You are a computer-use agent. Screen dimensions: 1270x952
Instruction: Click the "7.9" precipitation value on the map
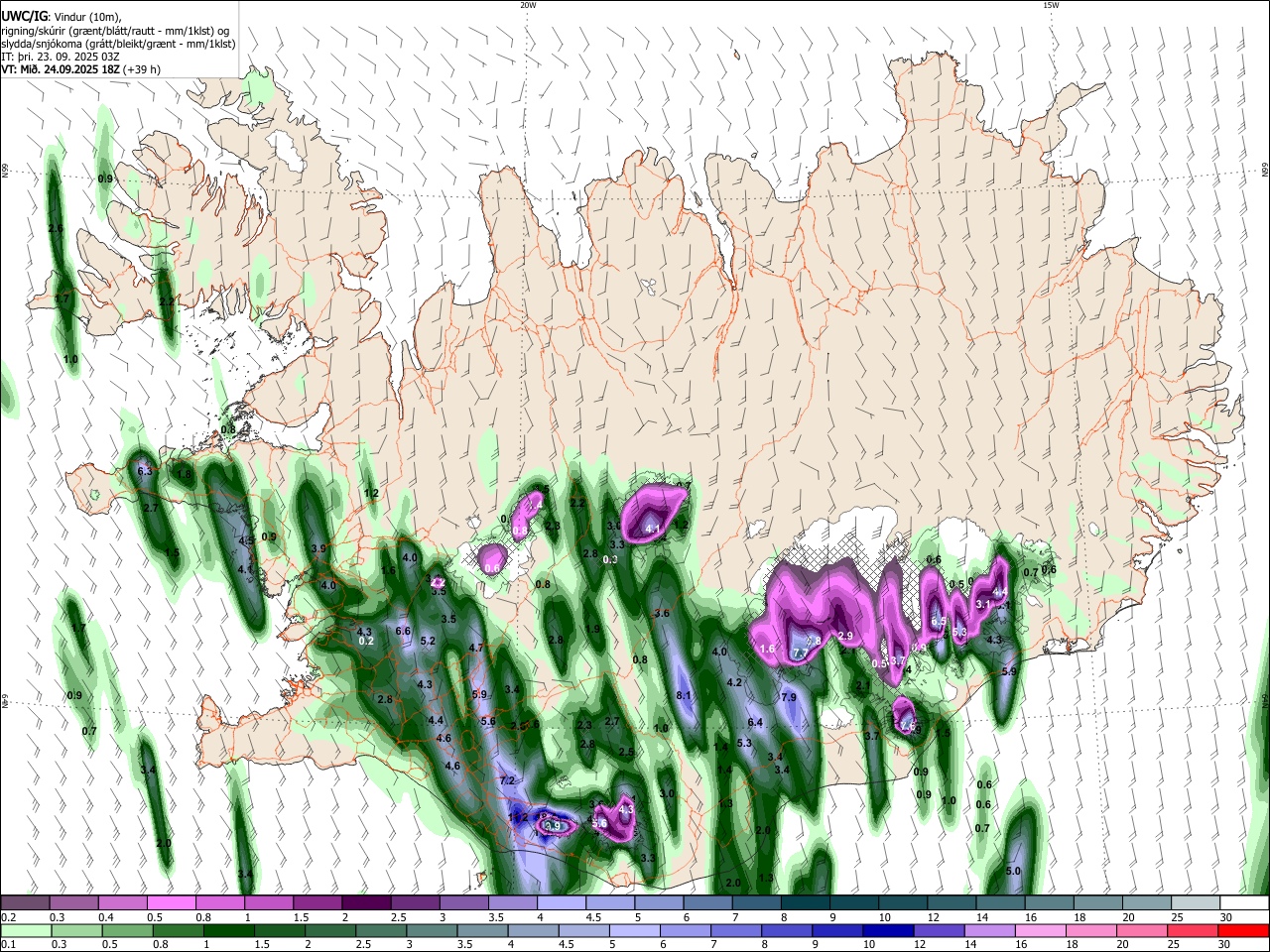click(789, 698)
